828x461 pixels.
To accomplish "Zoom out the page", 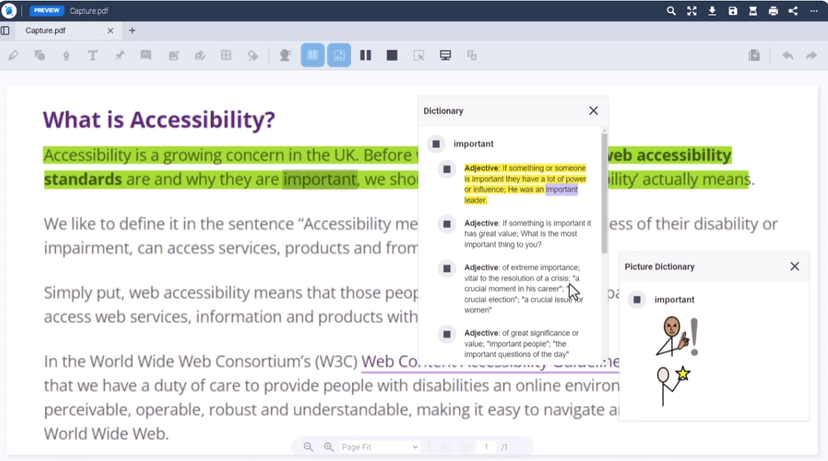I will (308, 447).
